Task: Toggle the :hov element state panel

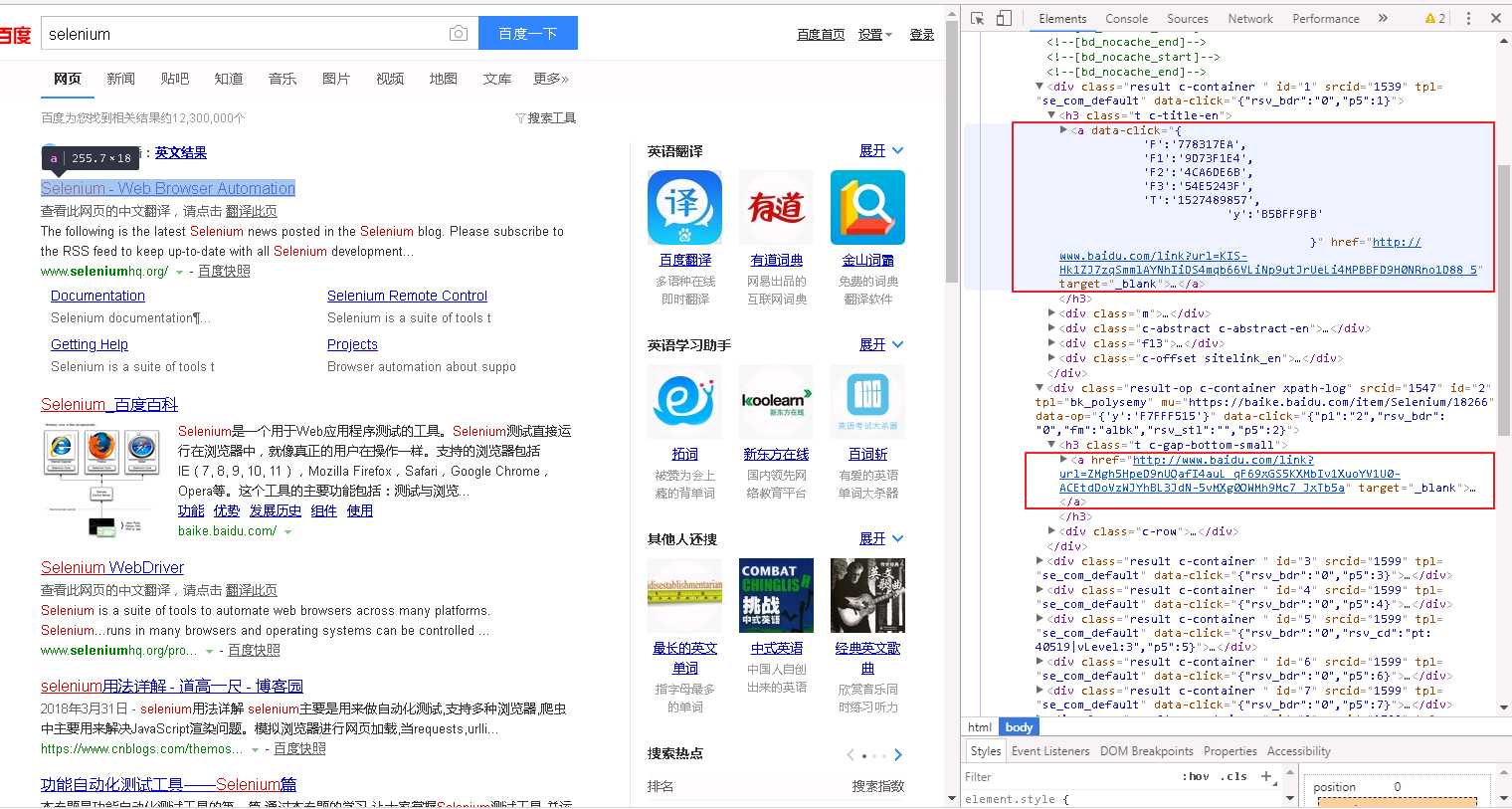Action: 1197,776
